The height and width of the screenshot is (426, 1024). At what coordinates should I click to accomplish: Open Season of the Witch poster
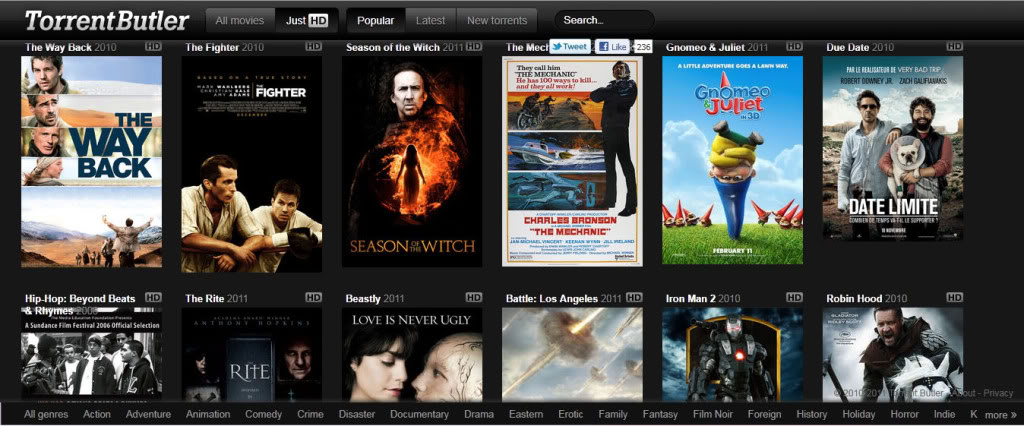click(412, 161)
